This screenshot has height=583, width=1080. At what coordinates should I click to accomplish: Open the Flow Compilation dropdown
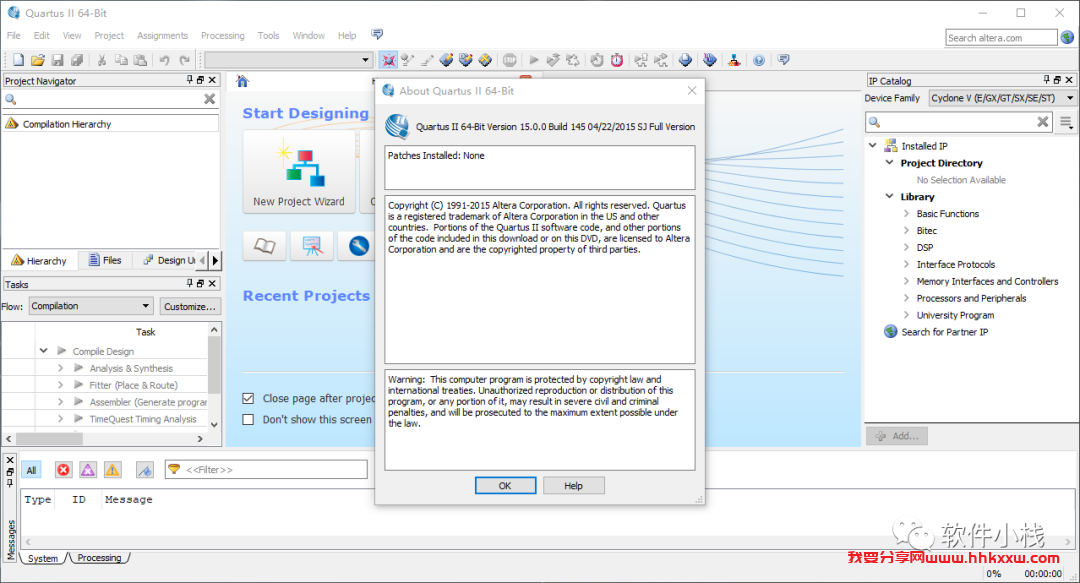click(90, 306)
